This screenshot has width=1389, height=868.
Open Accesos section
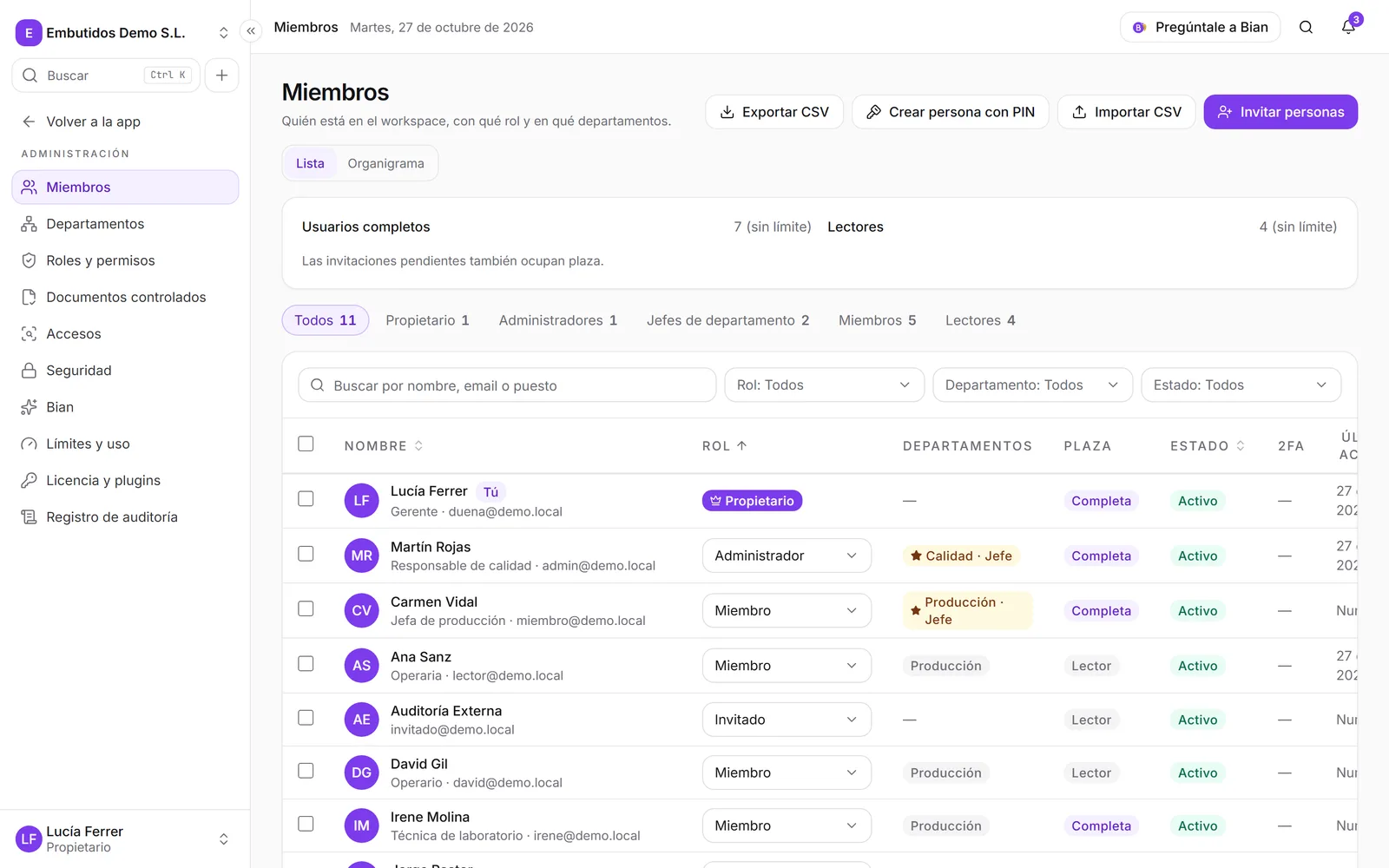tap(125, 333)
